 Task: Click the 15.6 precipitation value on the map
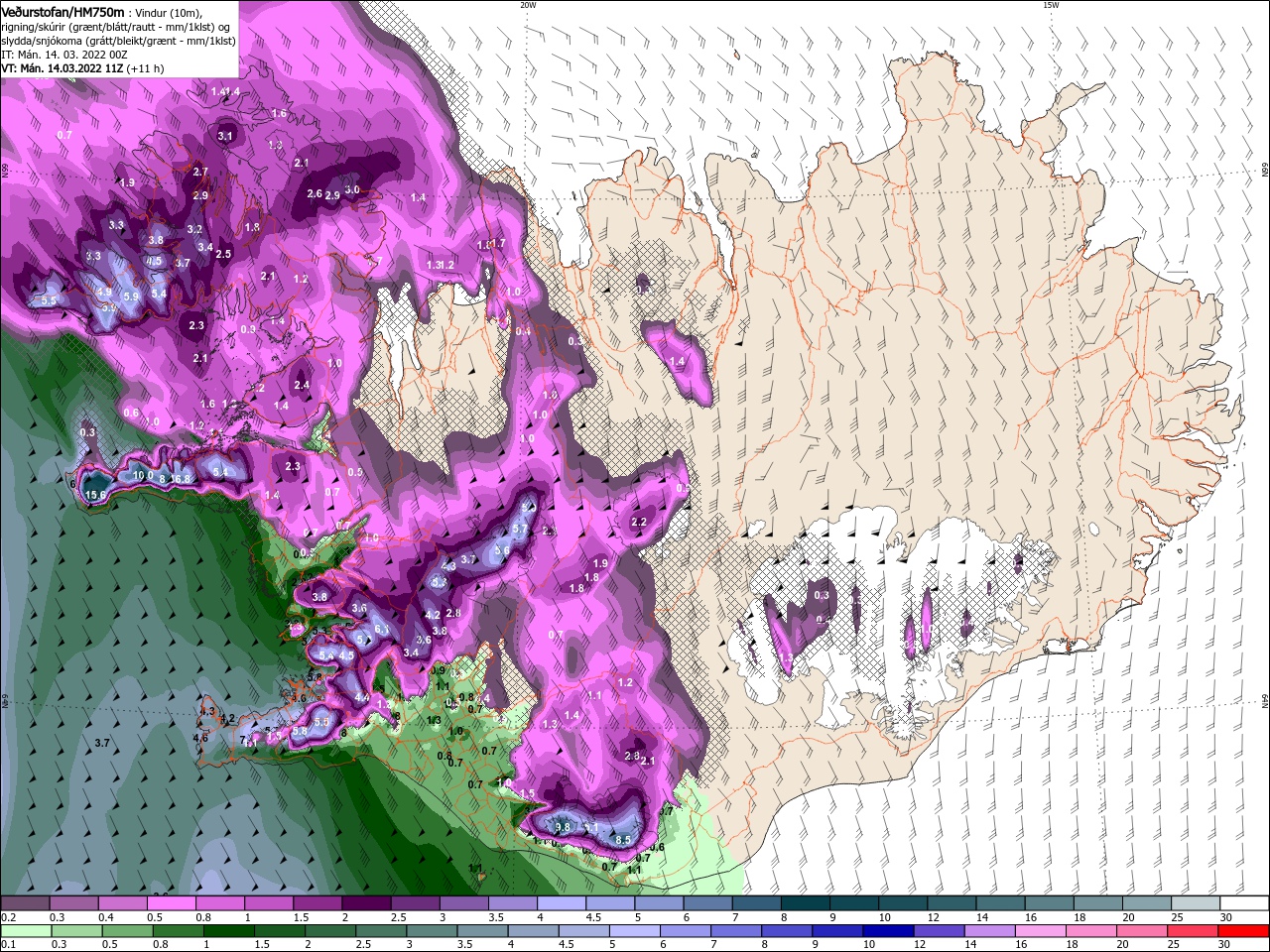tap(96, 495)
